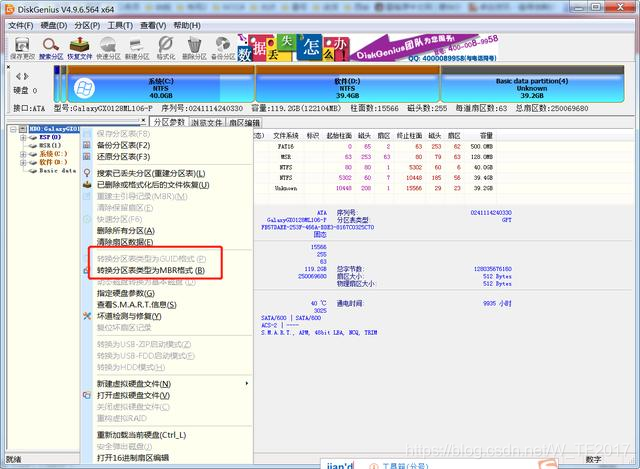Select Basic data partition in the tree
Viewport: 640px width, 469px height.
(58, 171)
